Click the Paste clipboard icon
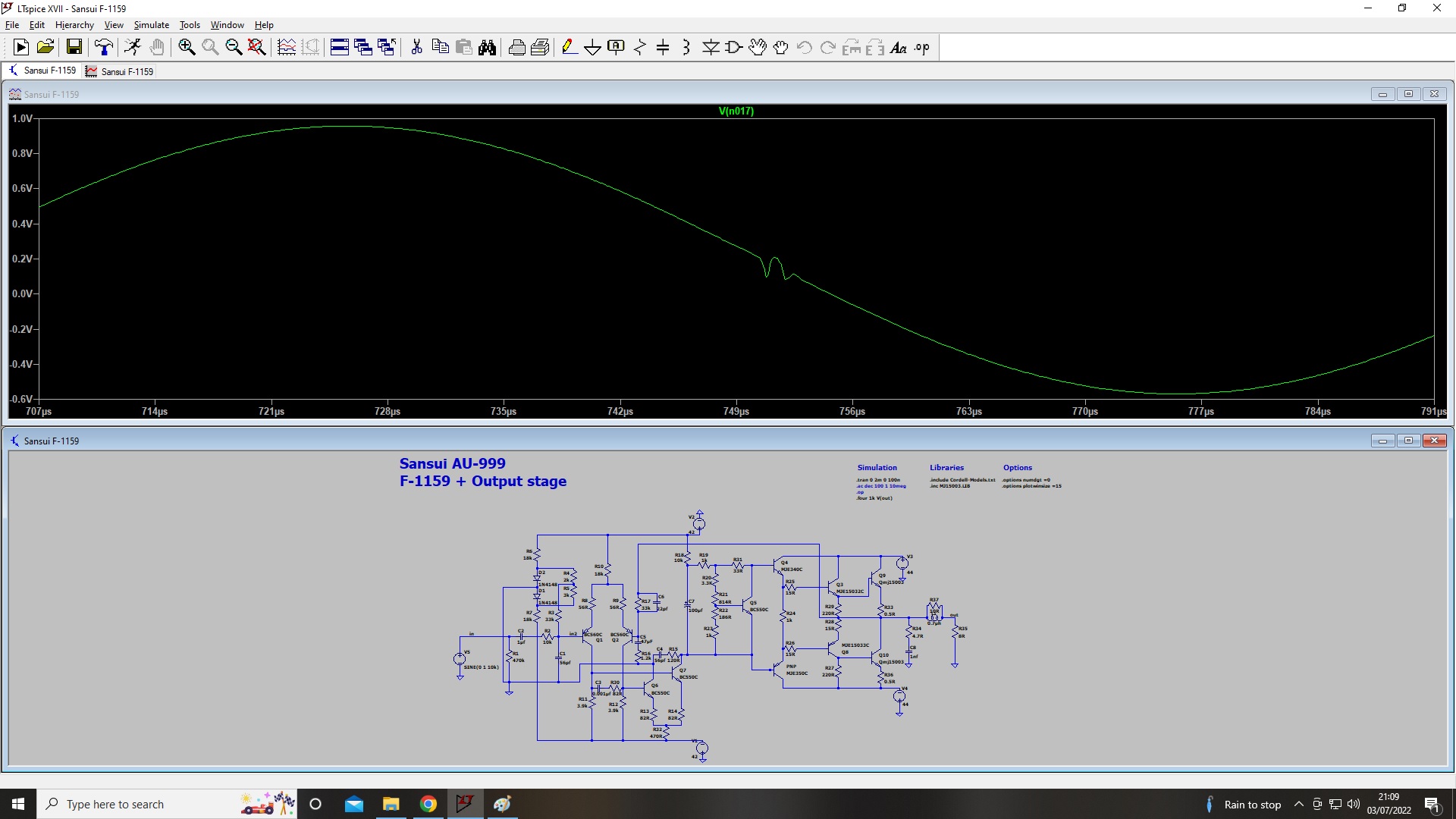This screenshot has width=1456, height=819. (x=463, y=48)
